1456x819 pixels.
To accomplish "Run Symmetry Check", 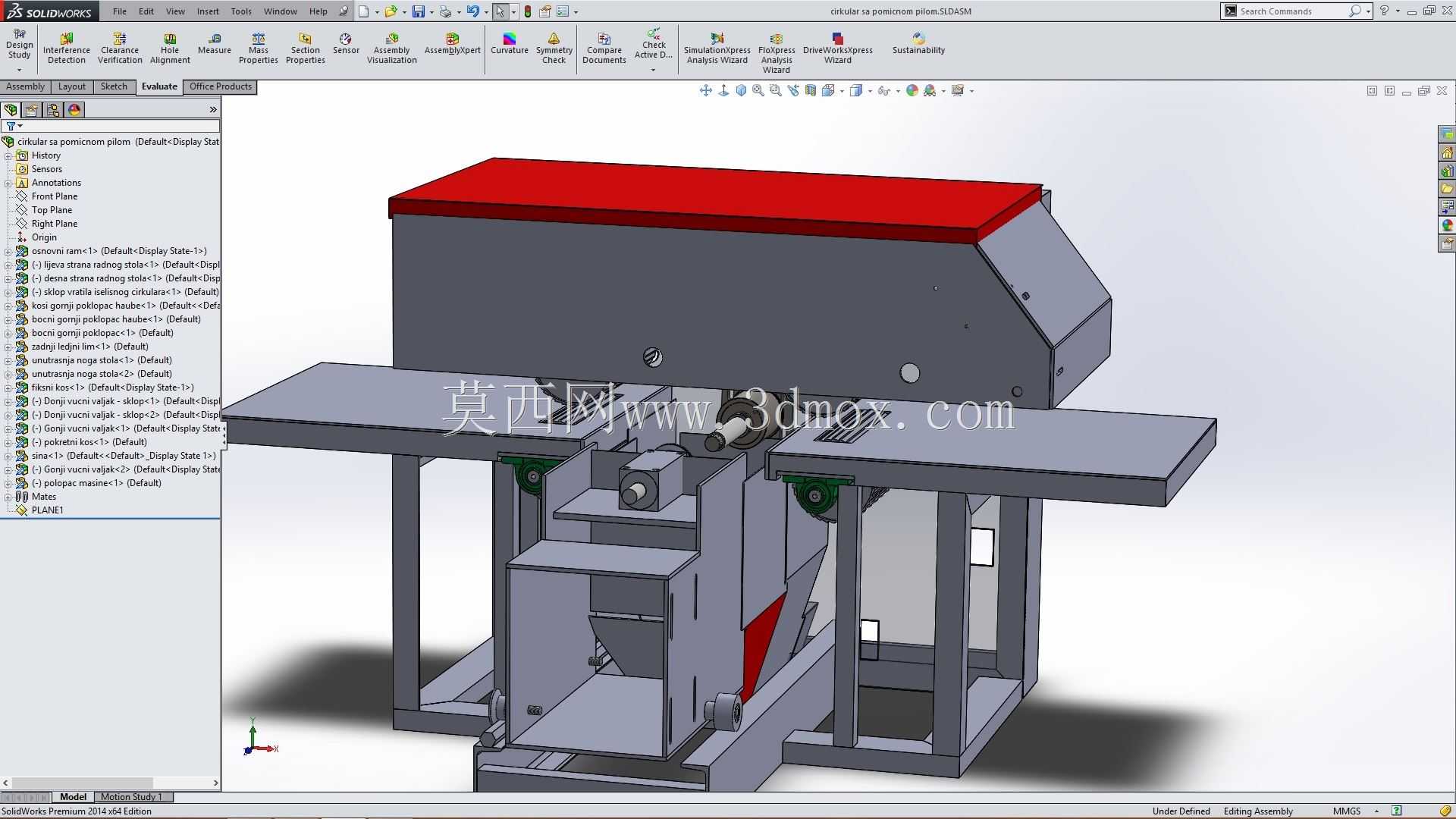I will [x=554, y=49].
